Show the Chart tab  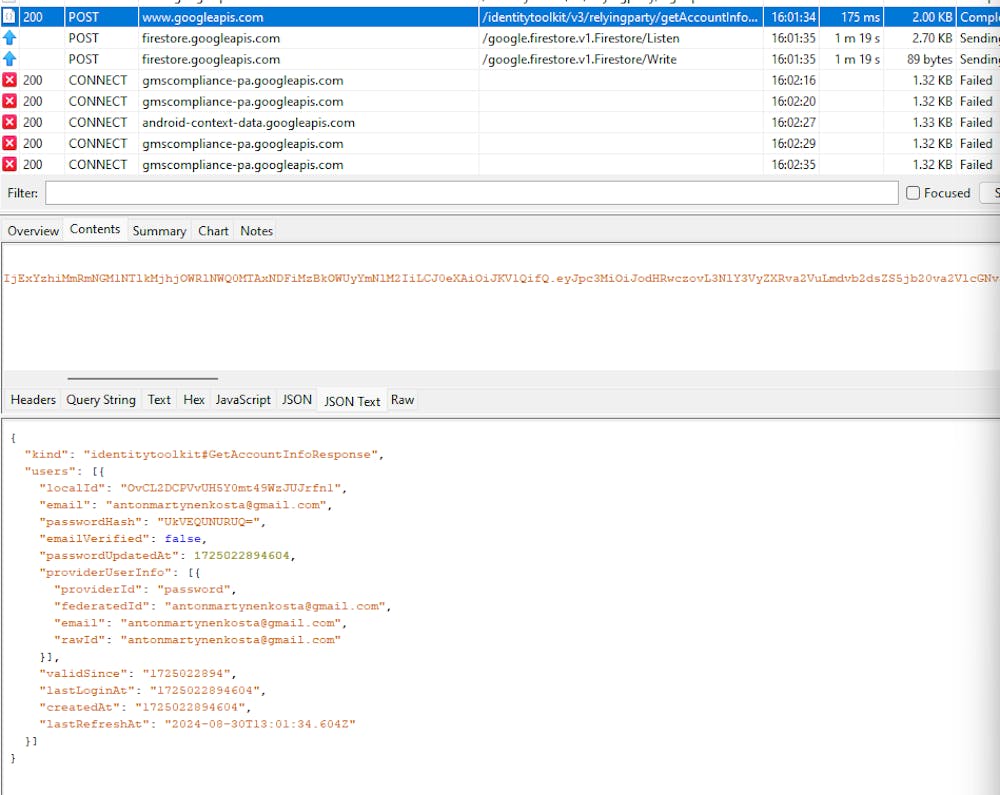[x=213, y=231]
